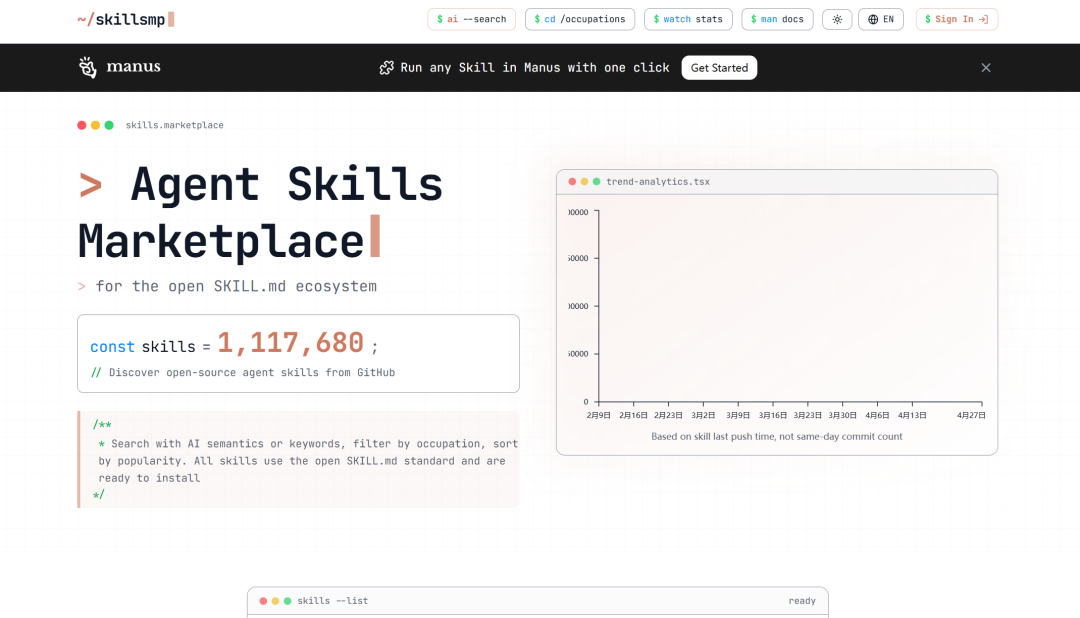
Task: Click Get Started in Manus banner
Action: 719,68
